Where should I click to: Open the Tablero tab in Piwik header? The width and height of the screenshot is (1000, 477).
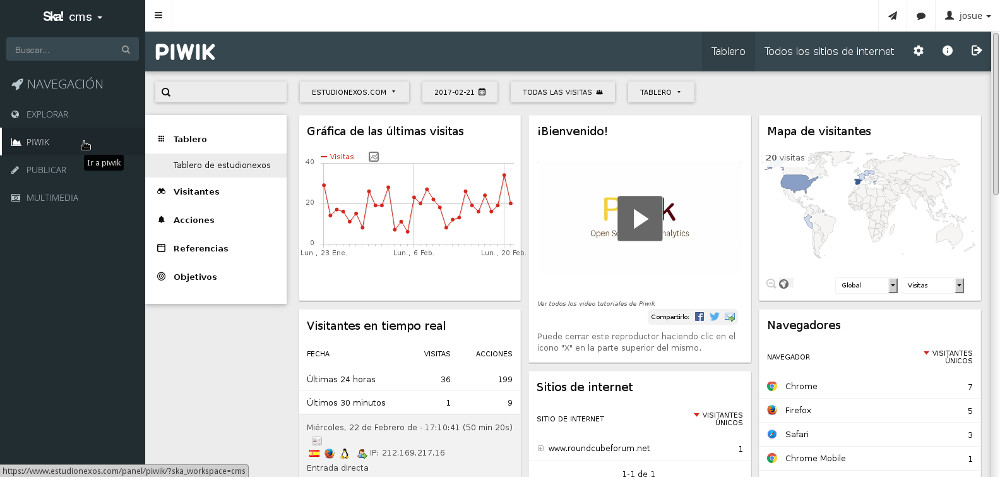(x=728, y=51)
